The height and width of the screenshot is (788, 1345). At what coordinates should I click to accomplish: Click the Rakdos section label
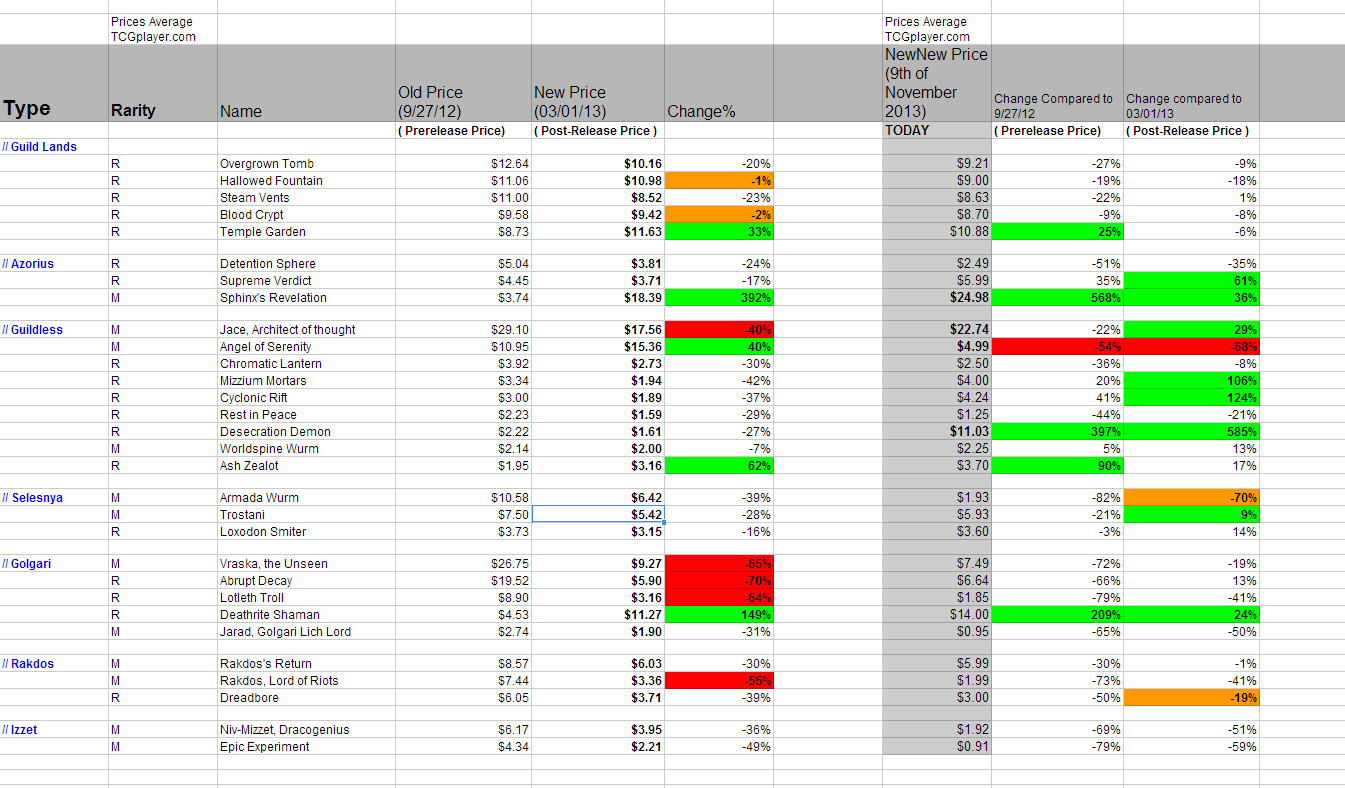click(x=32, y=664)
